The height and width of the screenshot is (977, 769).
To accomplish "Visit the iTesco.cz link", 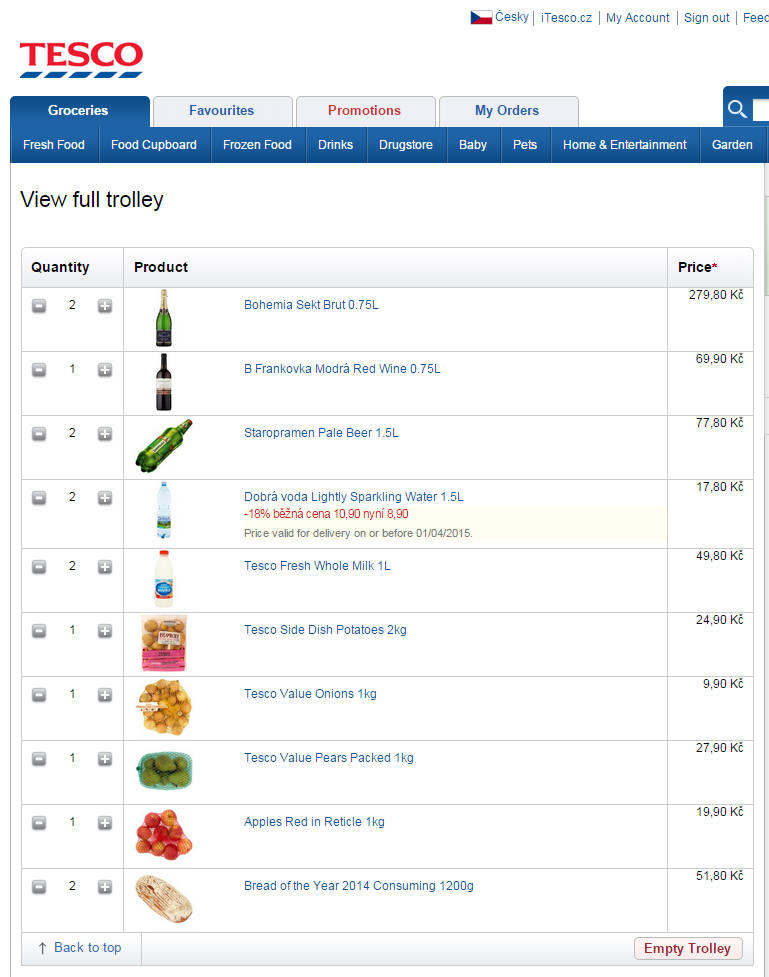I will pos(566,17).
